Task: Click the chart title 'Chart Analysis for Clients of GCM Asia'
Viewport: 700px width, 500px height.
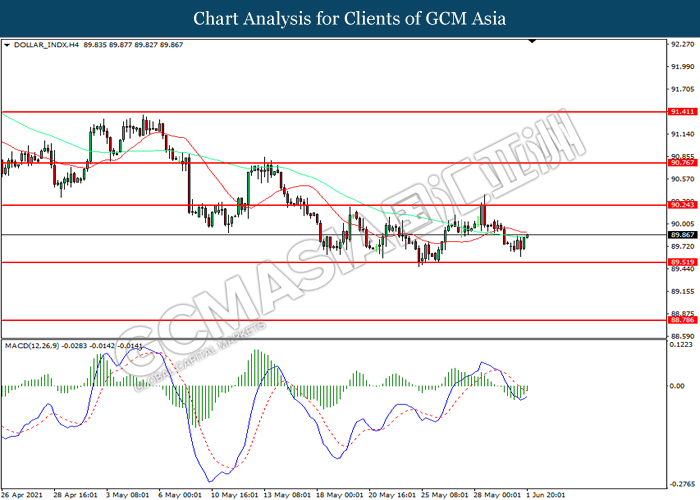Action: pos(350,18)
